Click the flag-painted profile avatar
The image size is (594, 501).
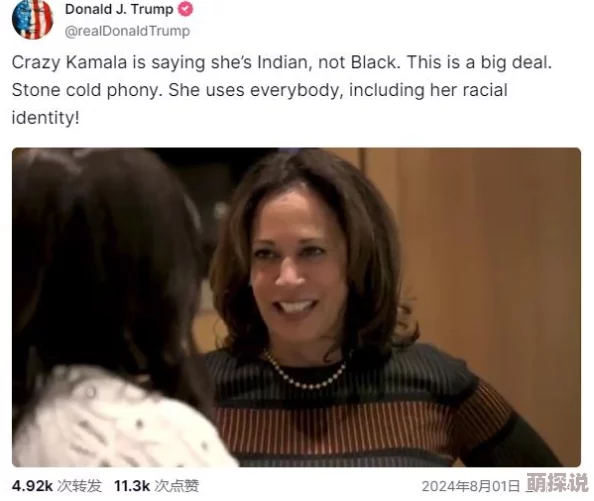tap(33, 19)
